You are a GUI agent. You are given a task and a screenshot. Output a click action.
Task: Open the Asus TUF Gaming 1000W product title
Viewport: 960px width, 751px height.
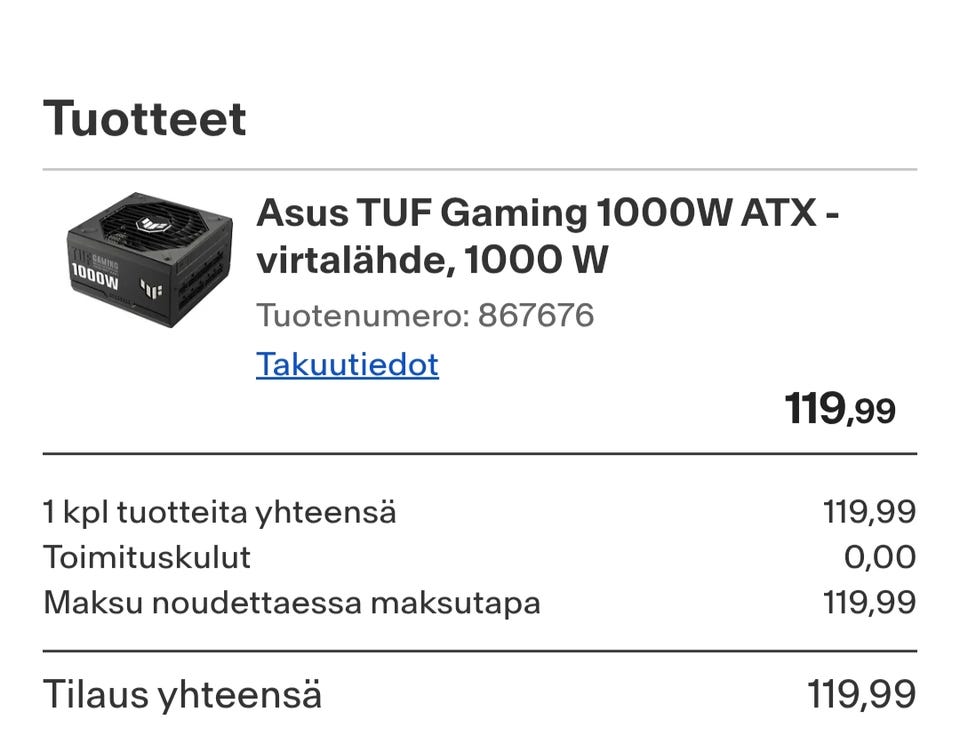[547, 236]
